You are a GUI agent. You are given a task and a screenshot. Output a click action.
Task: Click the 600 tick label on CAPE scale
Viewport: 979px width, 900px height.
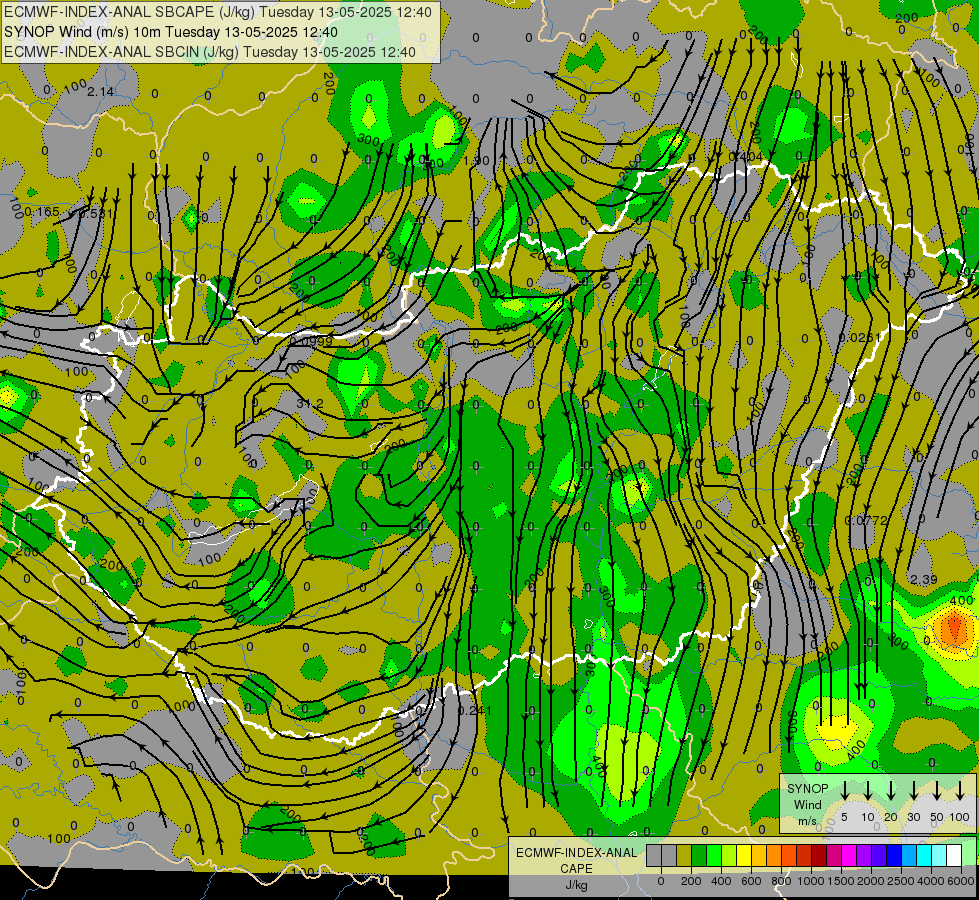[751, 881]
